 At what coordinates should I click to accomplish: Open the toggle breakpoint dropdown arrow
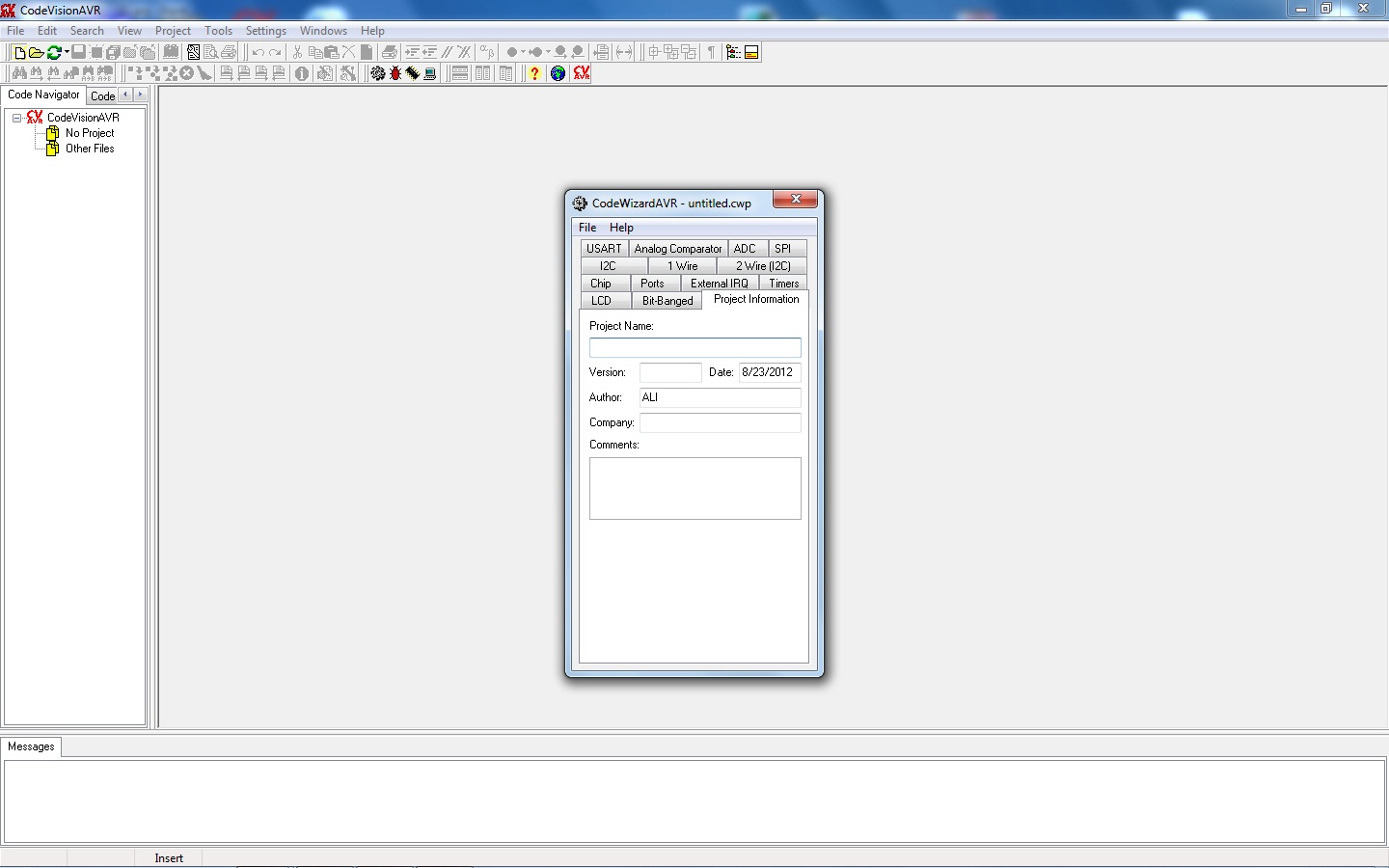(x=523, y=52)
